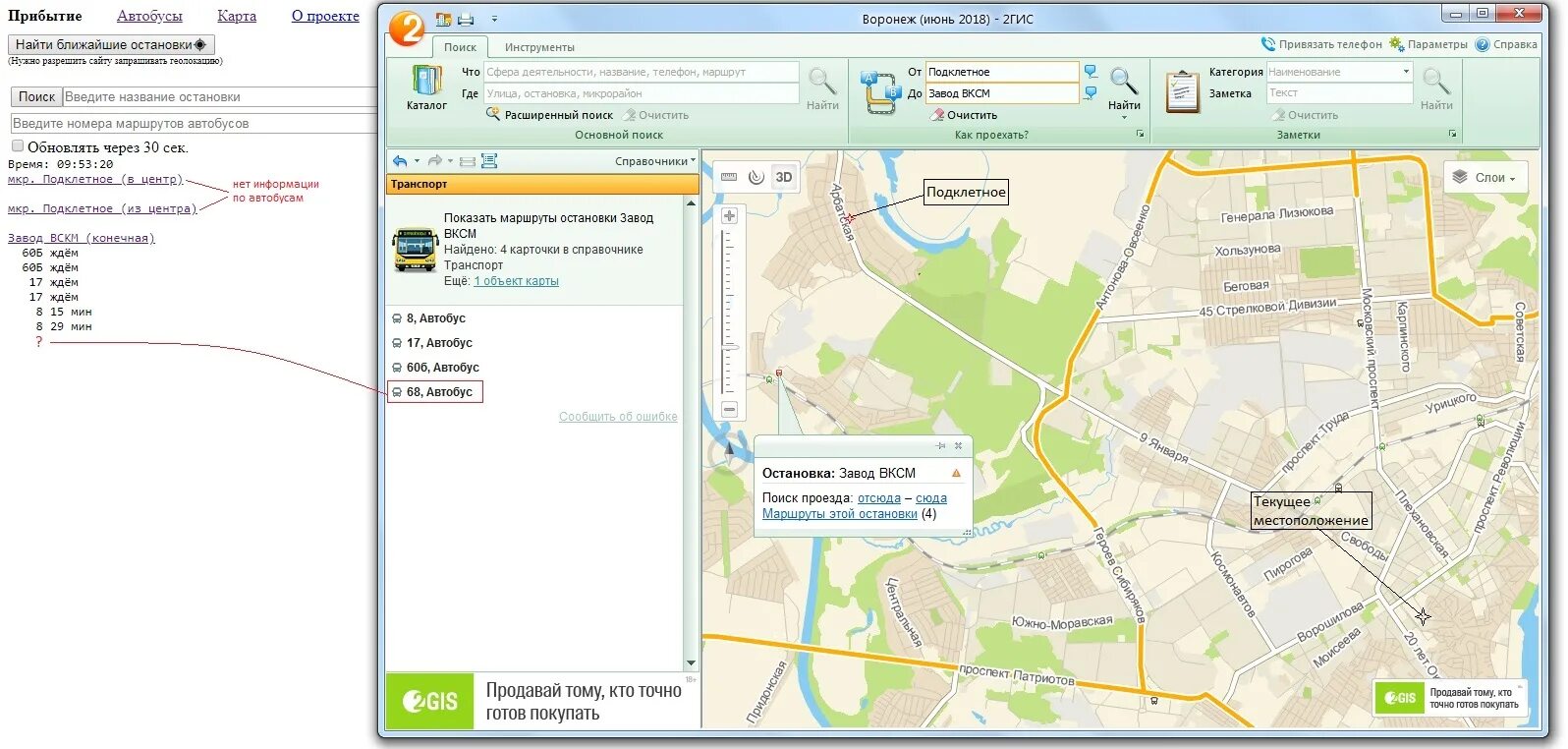Click the city buildings icon in title bar
Viewport: 1568px width, 749px height.
point(444,19)
